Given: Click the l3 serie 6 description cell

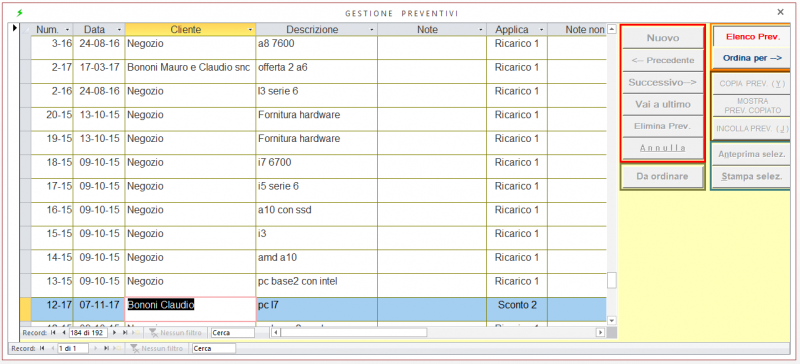Looking at the screenshot, I should (x=317, y=95).
